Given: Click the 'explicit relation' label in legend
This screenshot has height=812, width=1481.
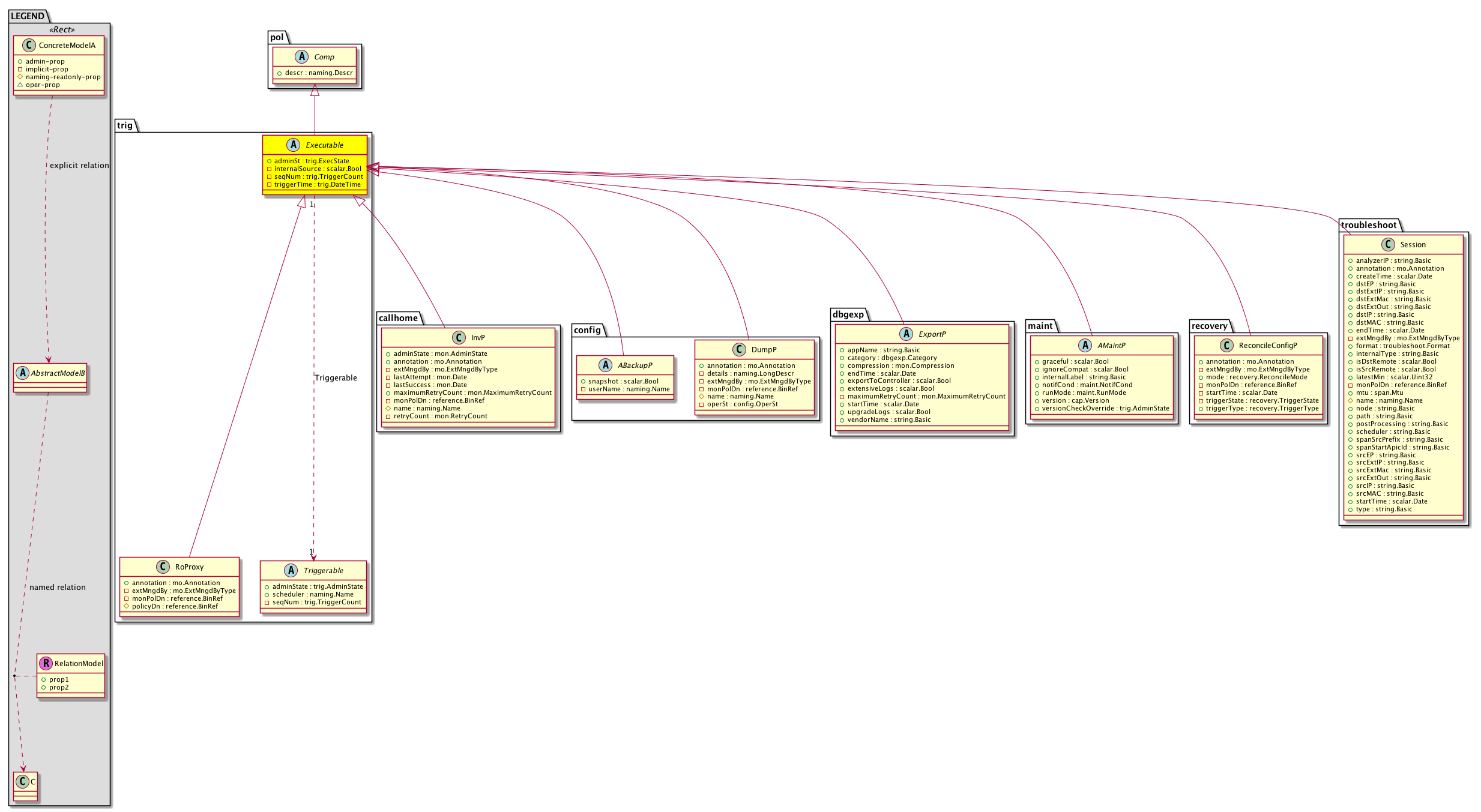Looking at the screenshot, I should click(79, 165).
